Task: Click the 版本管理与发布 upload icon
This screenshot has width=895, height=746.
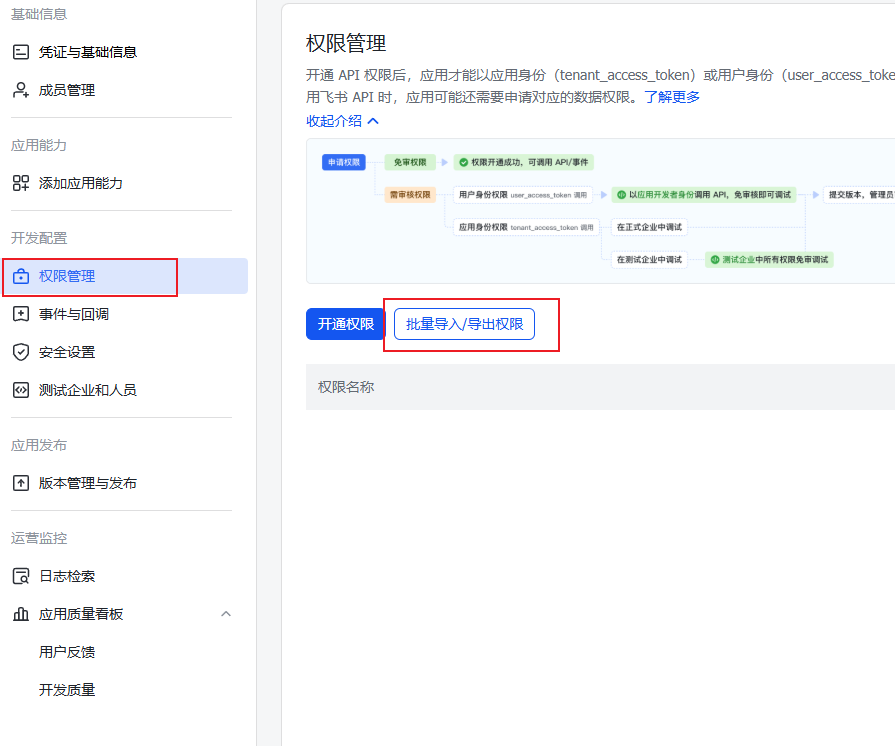Action: (x=21, y=483)
